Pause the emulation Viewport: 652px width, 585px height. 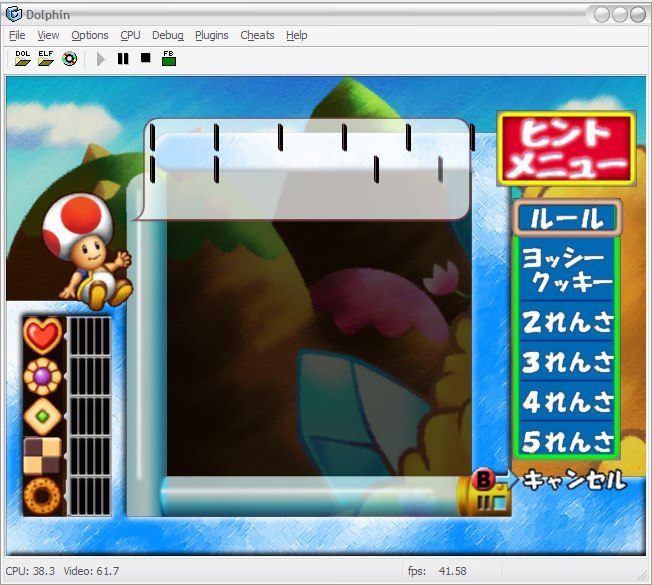[123, 58]
